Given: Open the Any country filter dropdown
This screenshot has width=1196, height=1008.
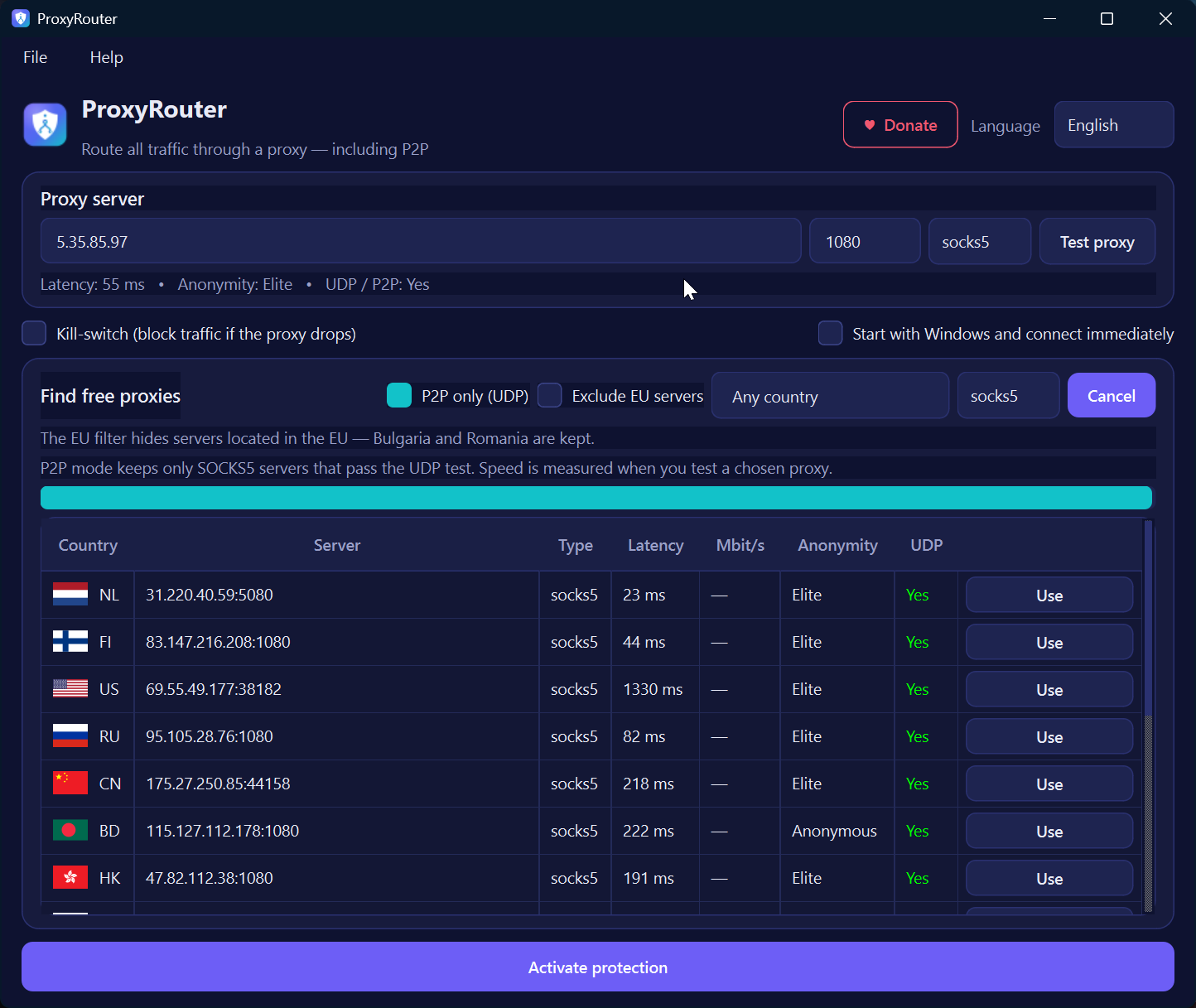Looking at the screenshot, I should [830, 396].
